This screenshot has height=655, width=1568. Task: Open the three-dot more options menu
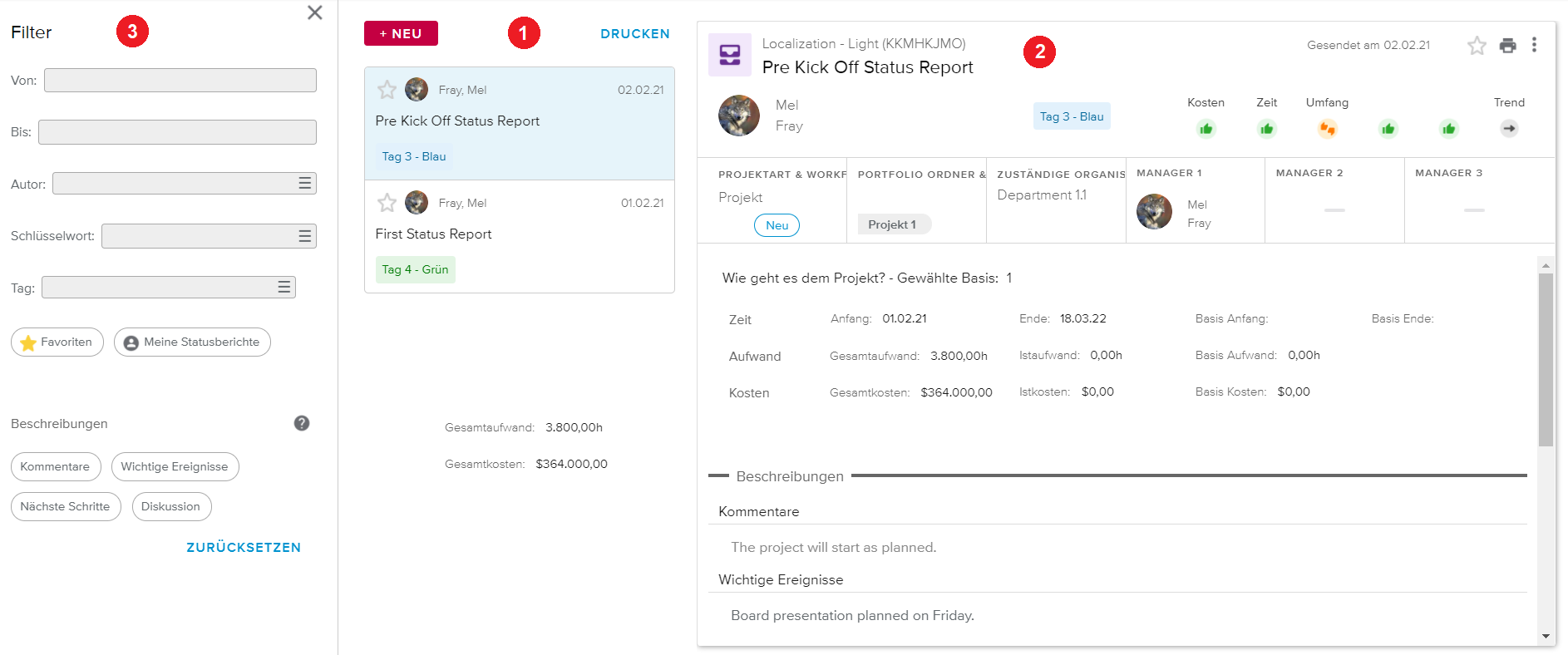[1534, 45]
